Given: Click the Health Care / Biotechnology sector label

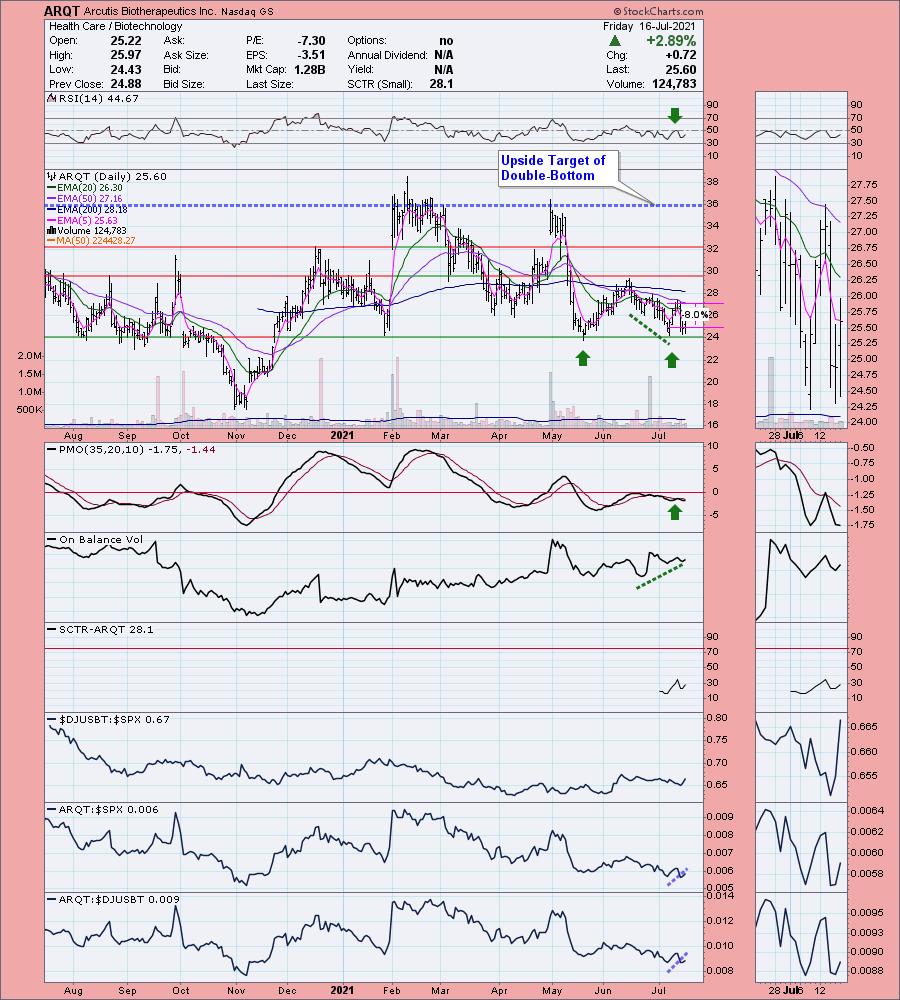Looking at the screenshot, I should click(115, 26).
